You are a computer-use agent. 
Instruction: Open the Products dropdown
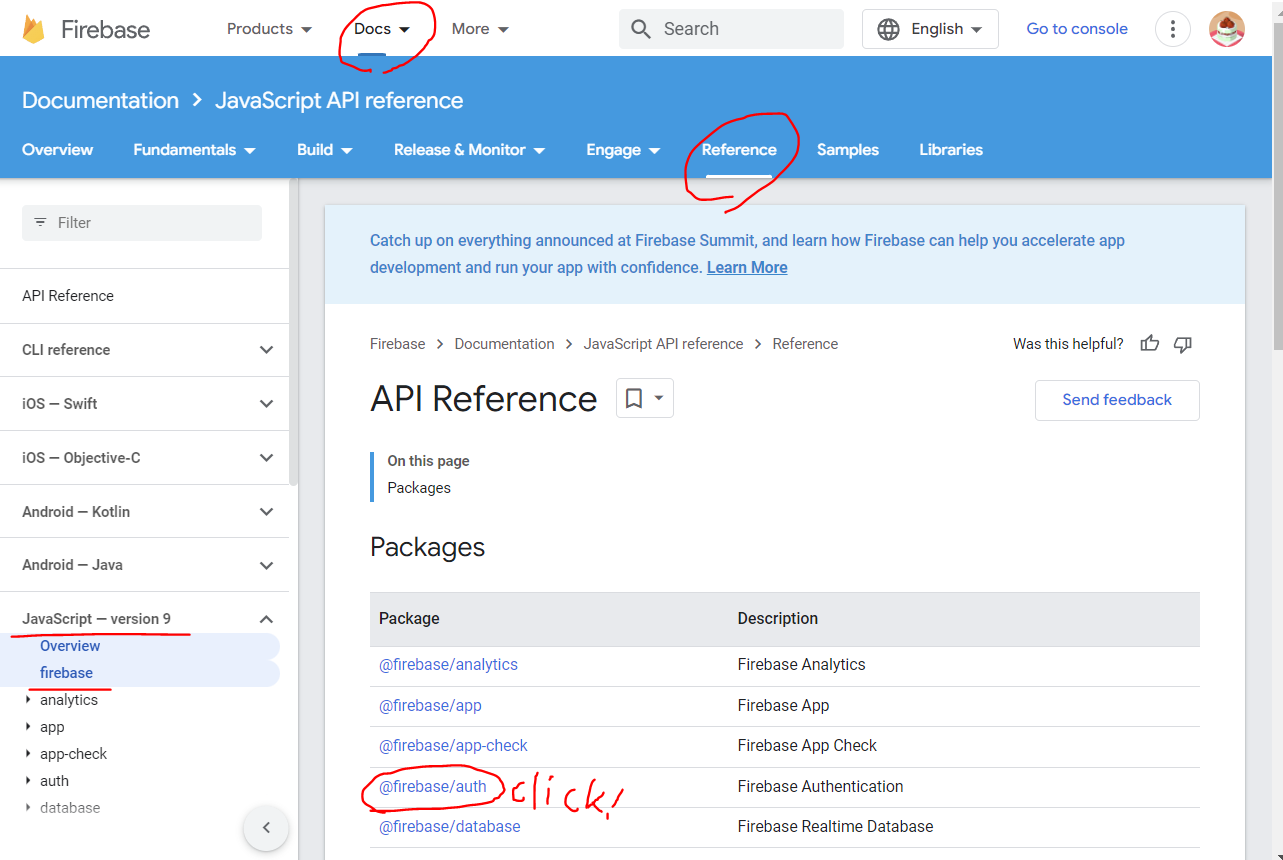pyautogui.click(x=269, y=29)
